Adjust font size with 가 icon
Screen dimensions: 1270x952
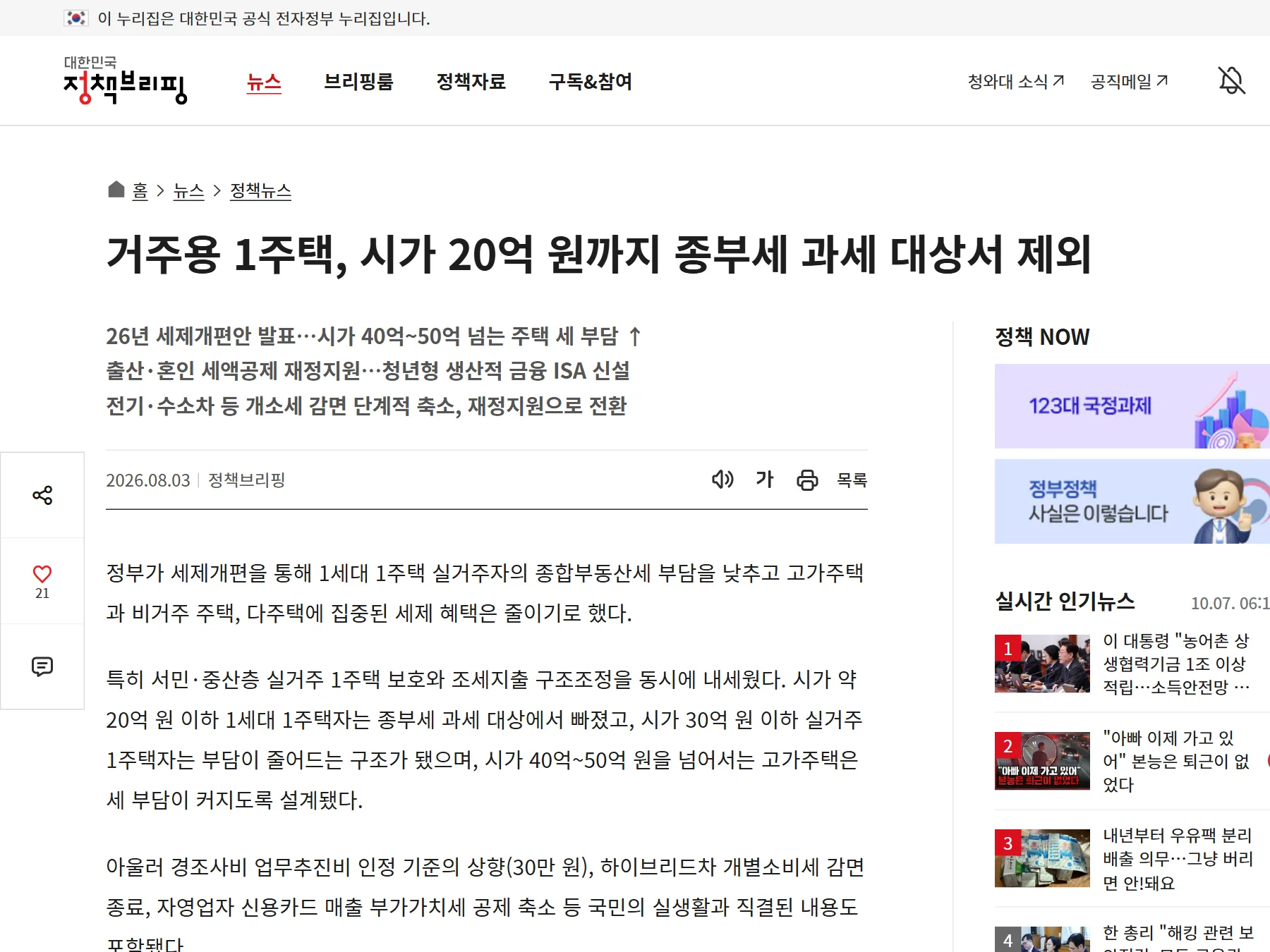[765, 480]
